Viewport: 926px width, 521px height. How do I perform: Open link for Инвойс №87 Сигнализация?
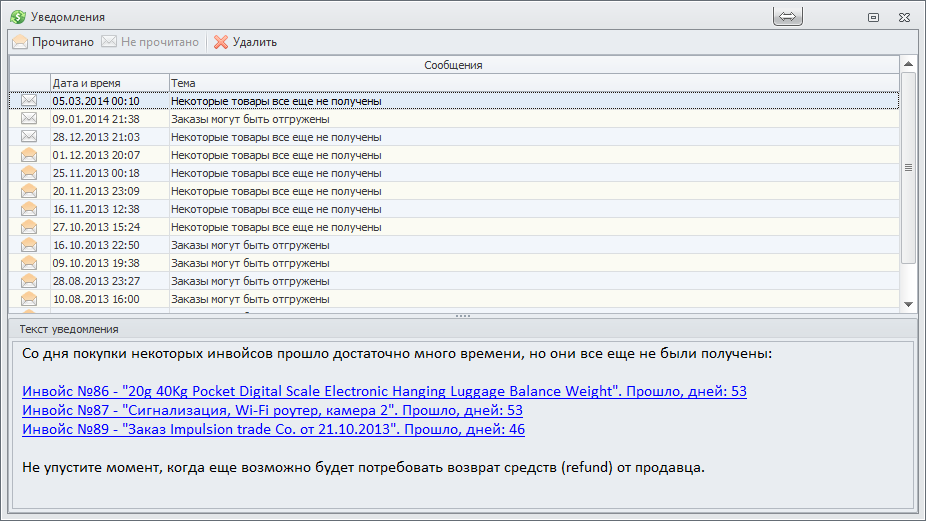click(x=272, y=410)
